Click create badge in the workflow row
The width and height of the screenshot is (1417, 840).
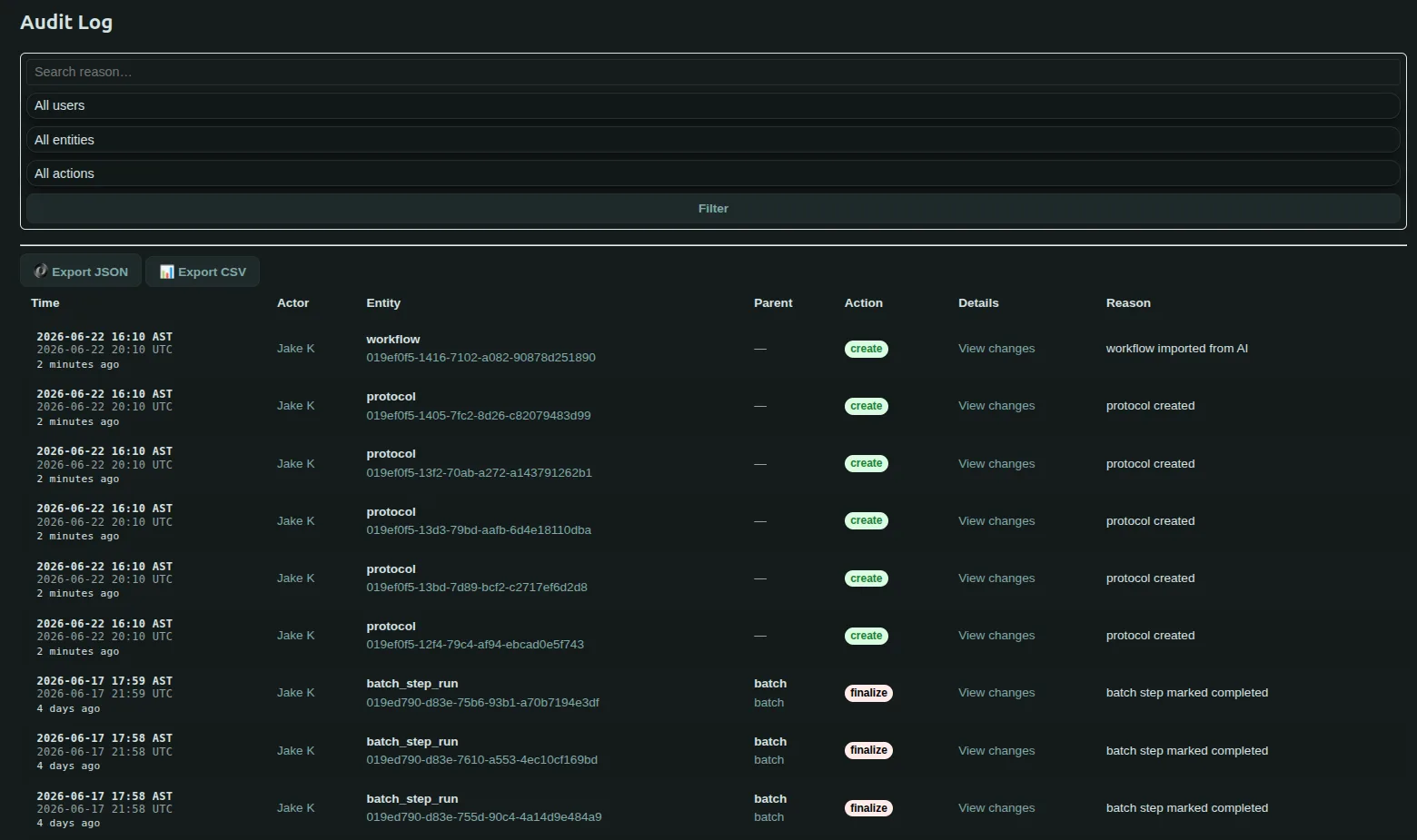[x=867, y=349]
